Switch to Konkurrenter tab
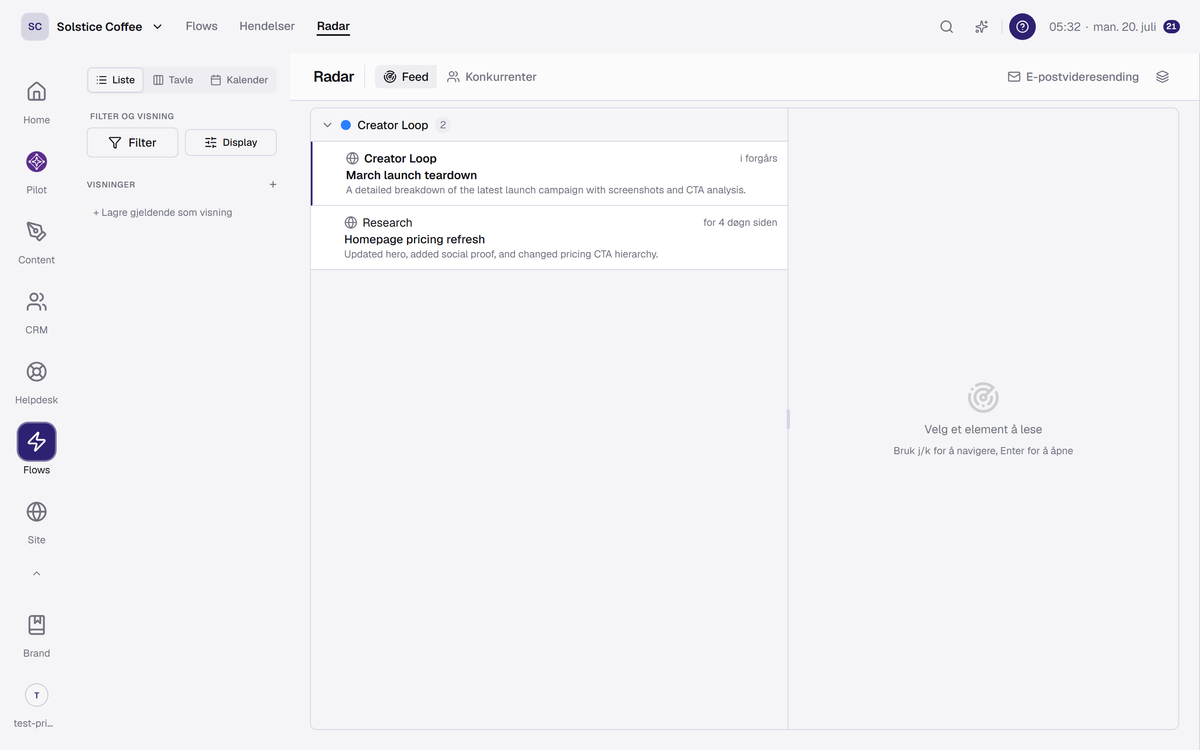This screenshot has width=1200, height=750. click(492, 77)
